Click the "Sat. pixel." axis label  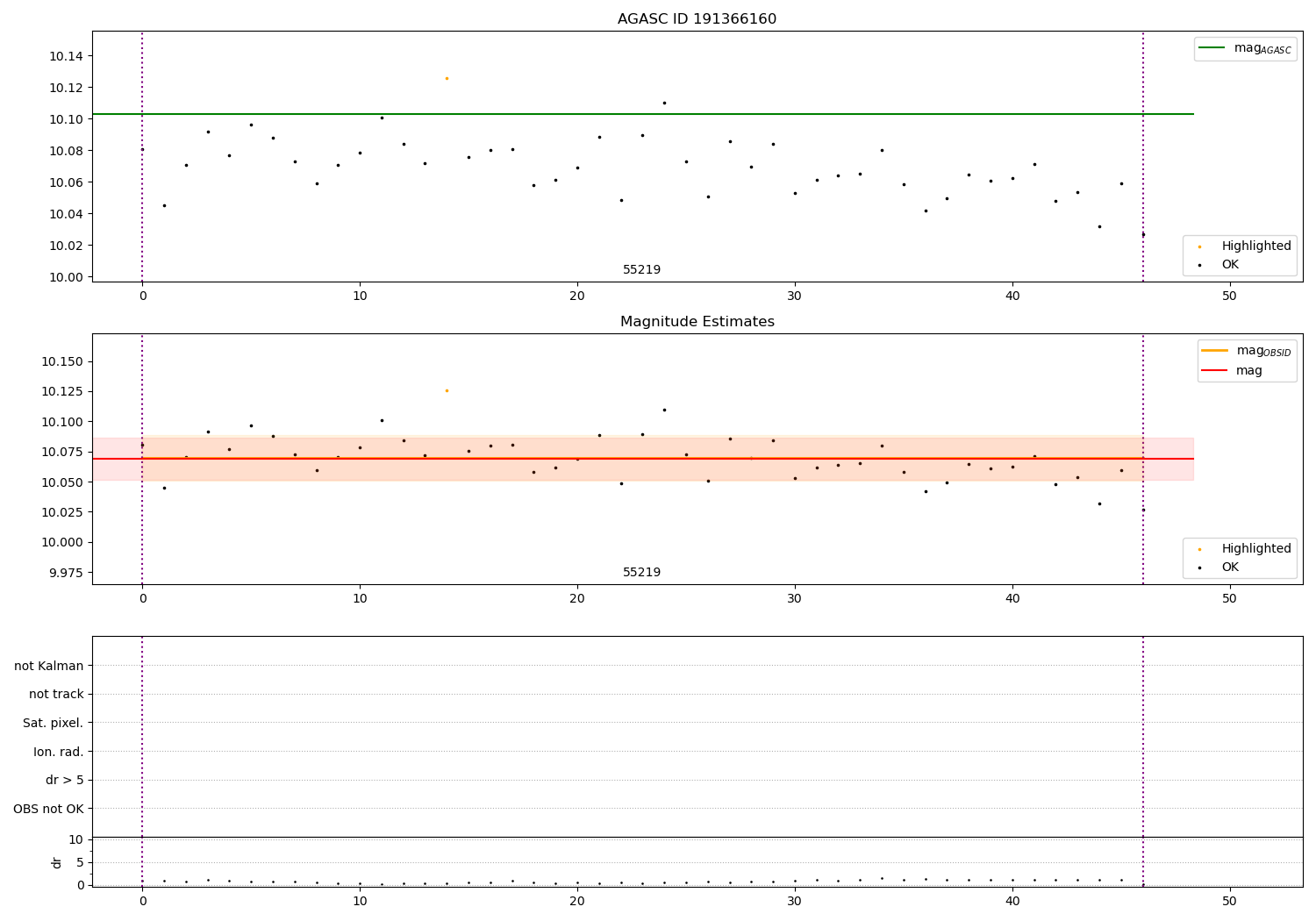54,724
